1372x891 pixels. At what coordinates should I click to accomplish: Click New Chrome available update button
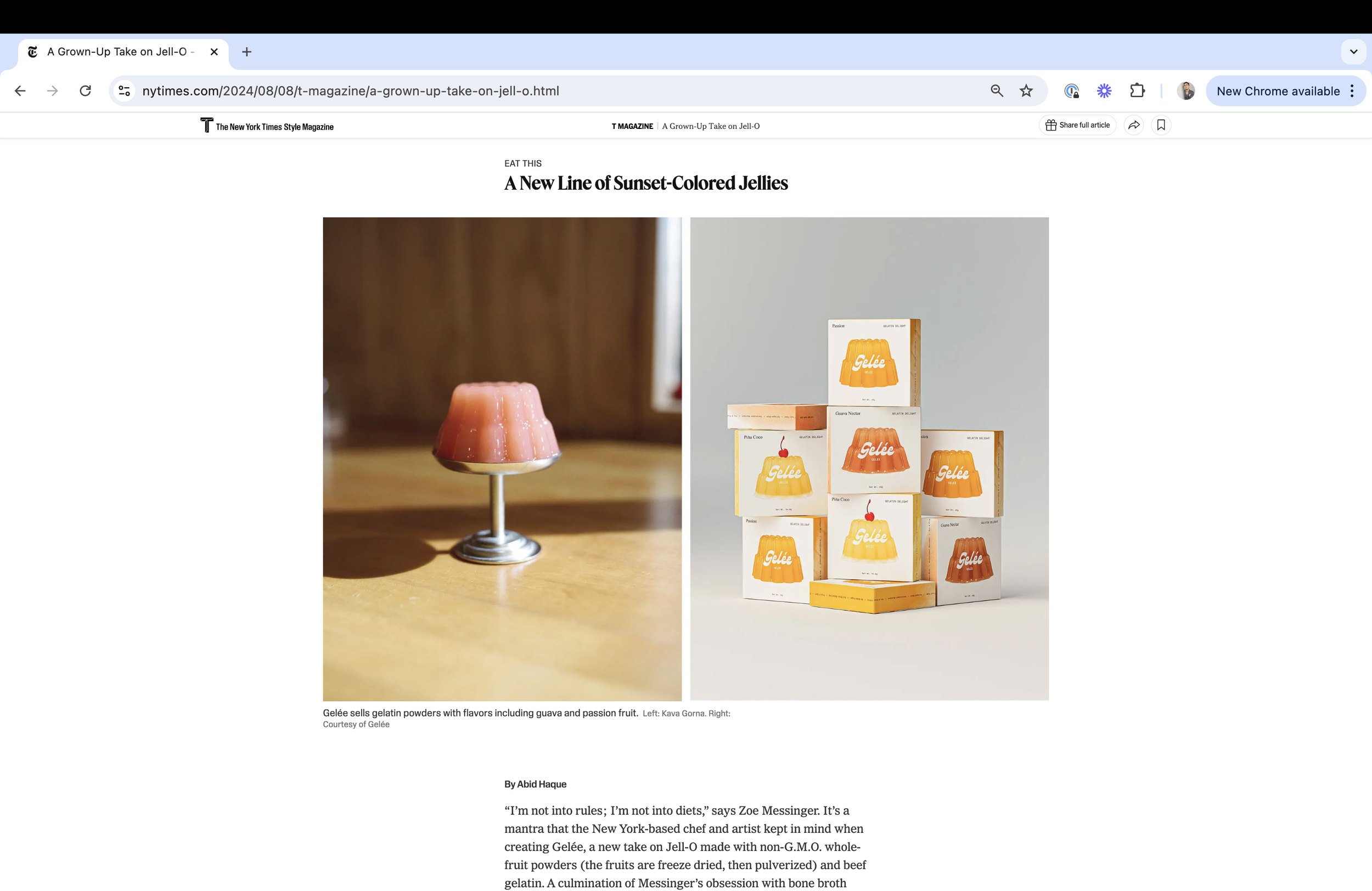click(1278, 91)
